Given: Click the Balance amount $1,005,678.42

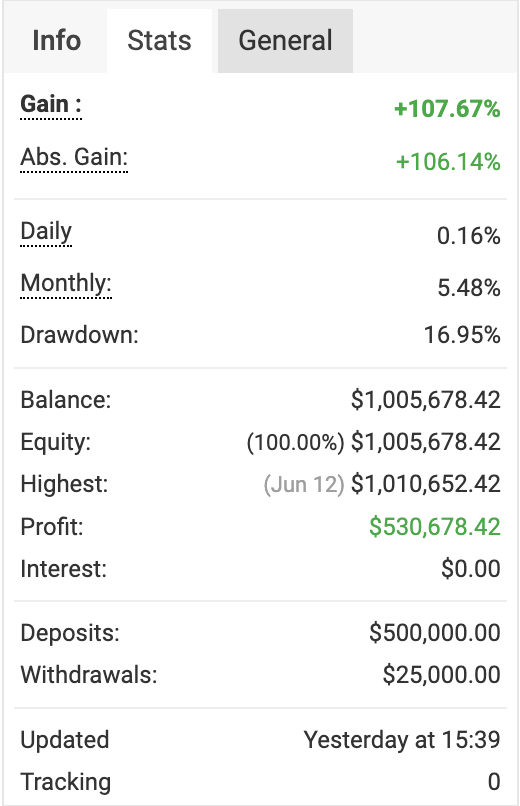Looking at the screenshot, I should (425, 400).
